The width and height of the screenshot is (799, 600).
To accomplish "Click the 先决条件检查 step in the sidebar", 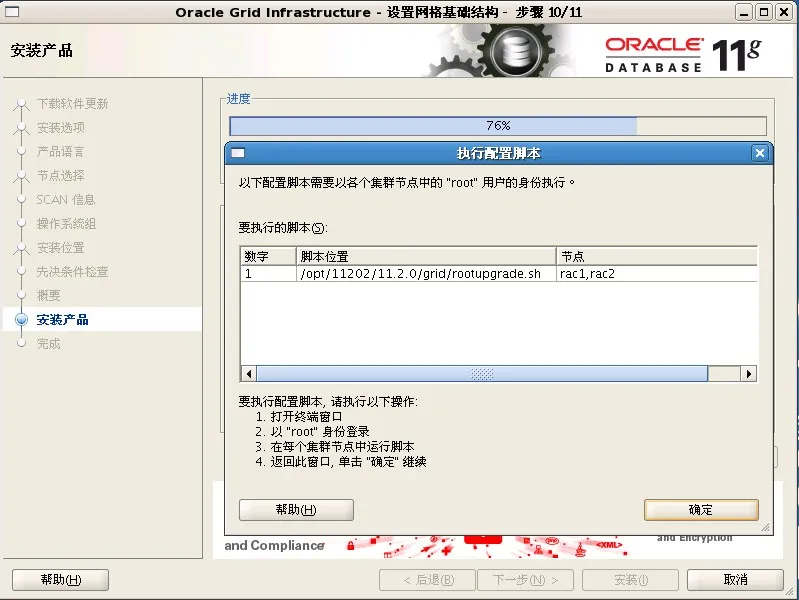I will [x=72, y=271].
